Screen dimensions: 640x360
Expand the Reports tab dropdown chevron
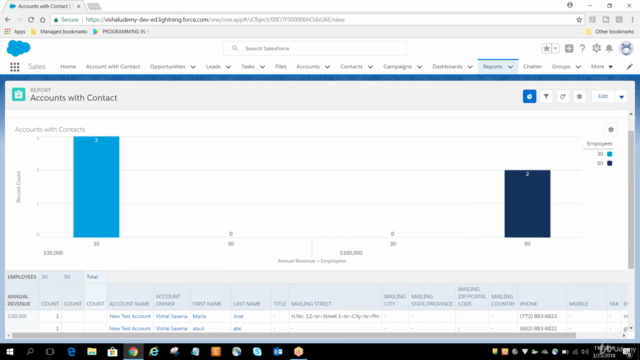click(x=510, y=67)
